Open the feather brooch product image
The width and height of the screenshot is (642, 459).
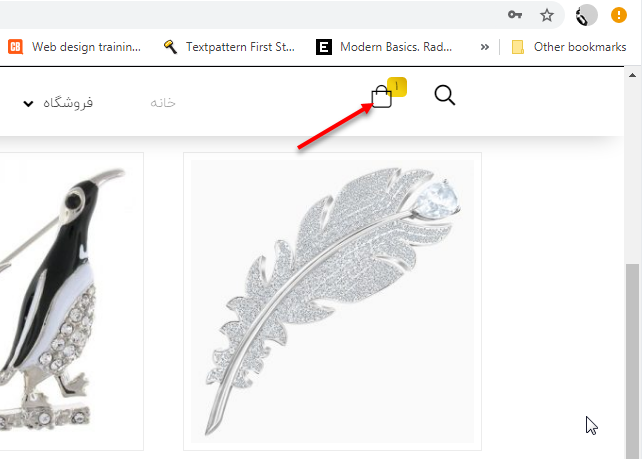332,301
